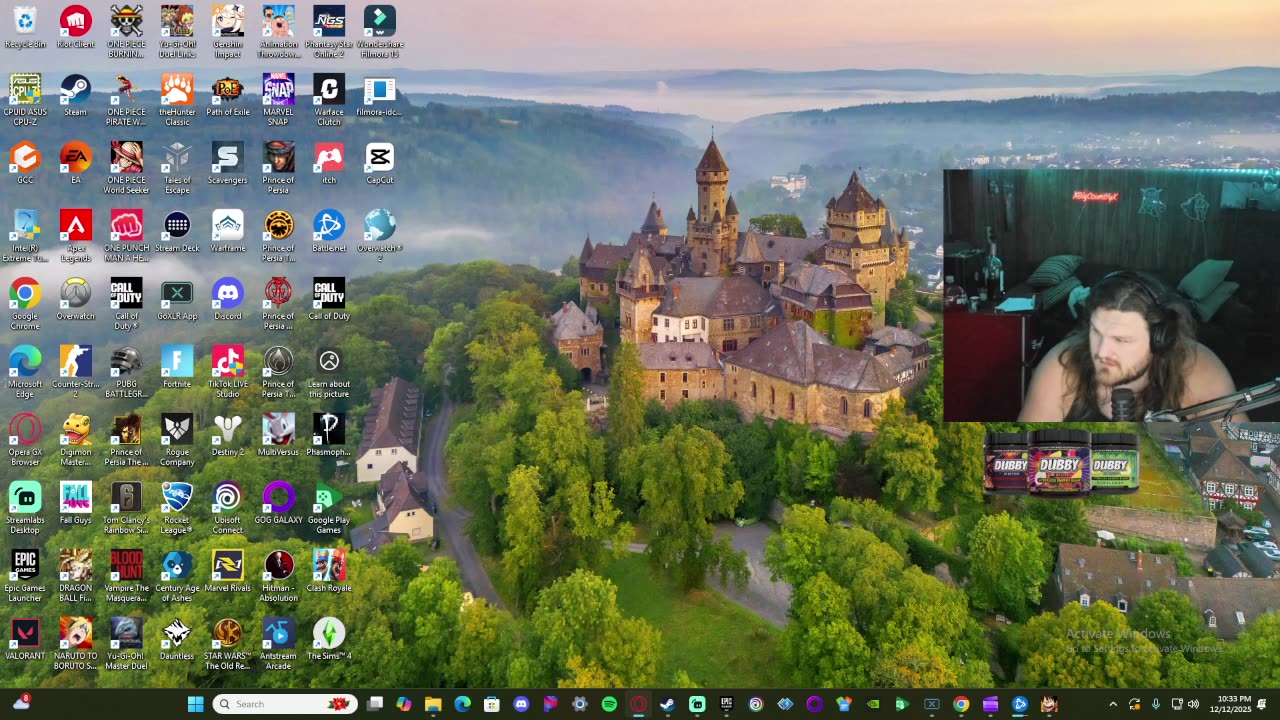Image resolution: width=1280 pixels, height=720 pixels.
Task: Expand the hidden system tray icons
Action: (1113, 704)
